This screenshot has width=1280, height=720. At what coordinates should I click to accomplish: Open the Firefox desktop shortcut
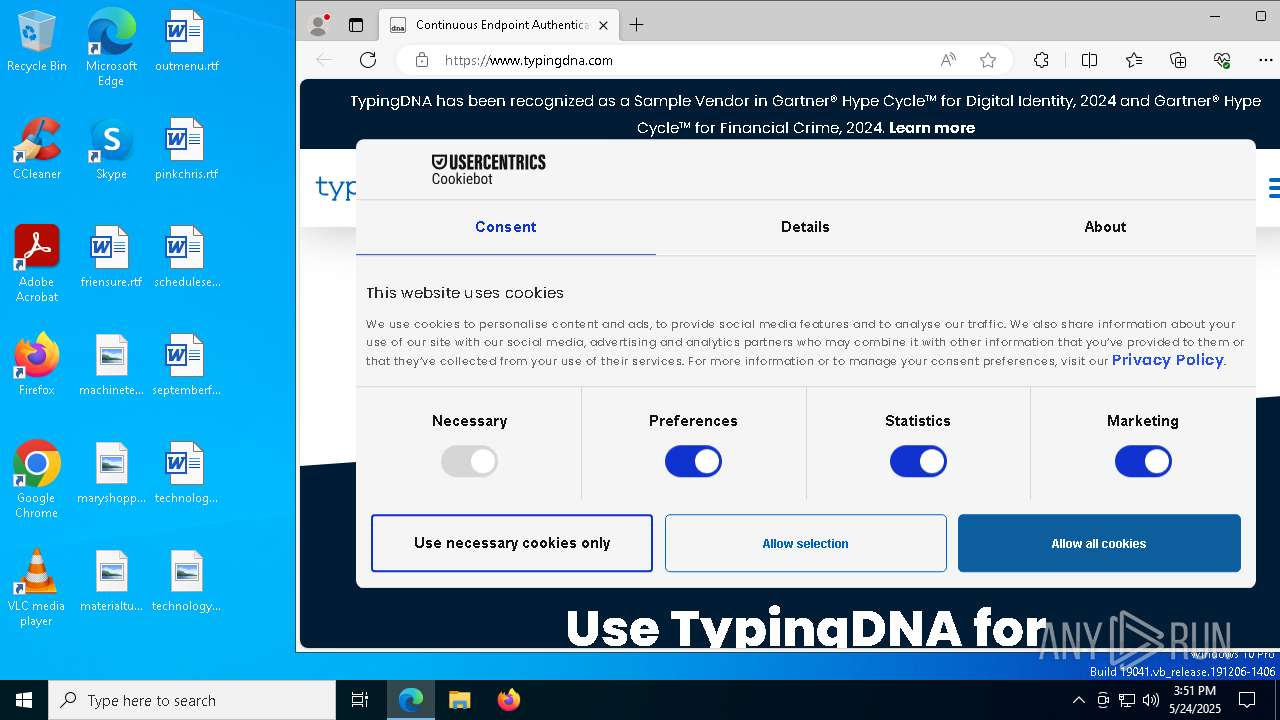click(37, 366)
